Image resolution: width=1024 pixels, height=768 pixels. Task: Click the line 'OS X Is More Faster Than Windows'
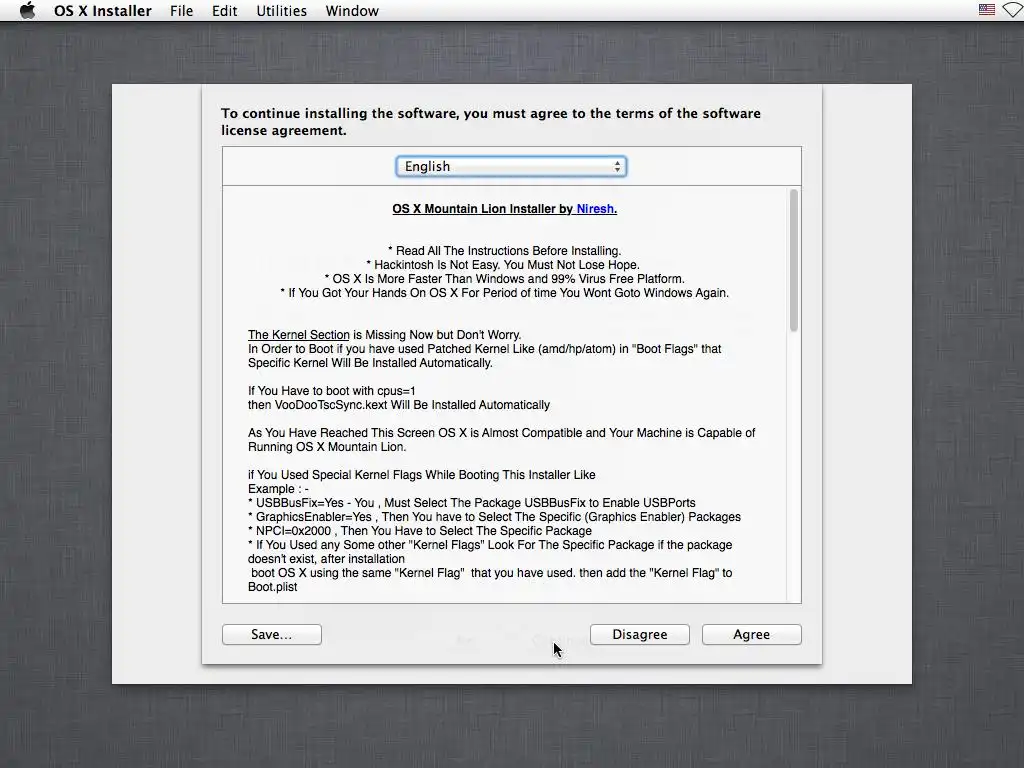point(504,279)
